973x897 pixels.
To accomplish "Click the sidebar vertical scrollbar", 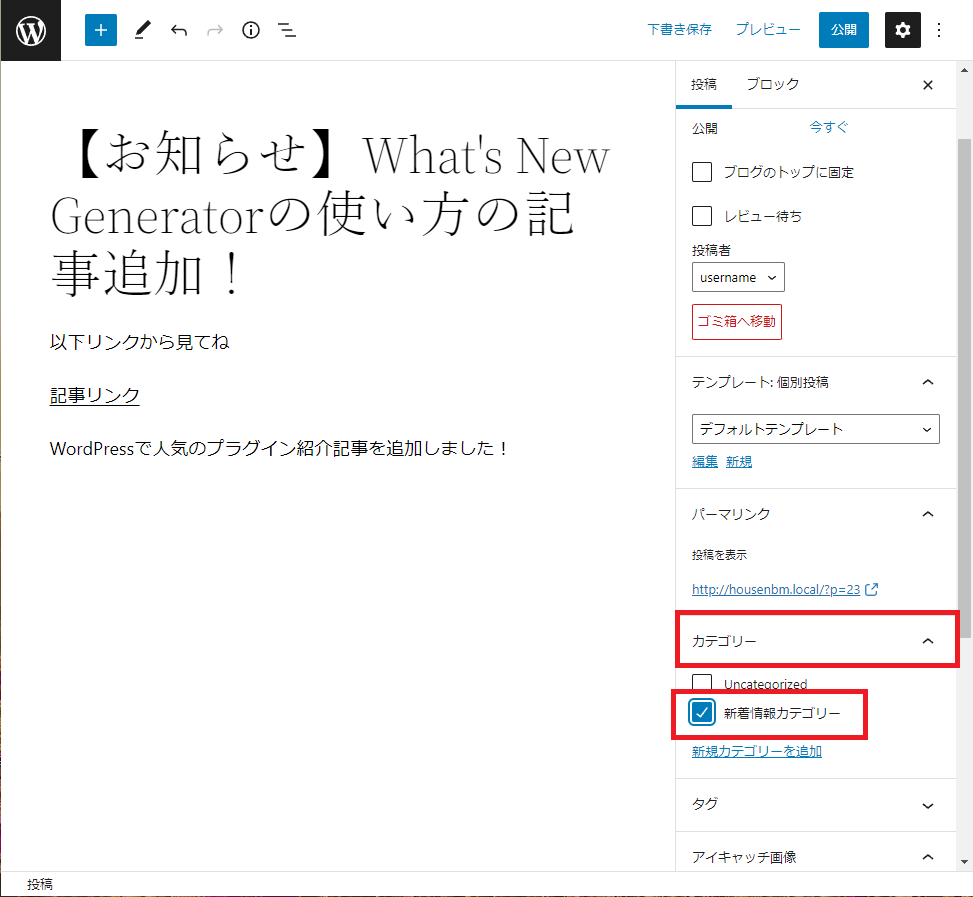I will (964, 388).
